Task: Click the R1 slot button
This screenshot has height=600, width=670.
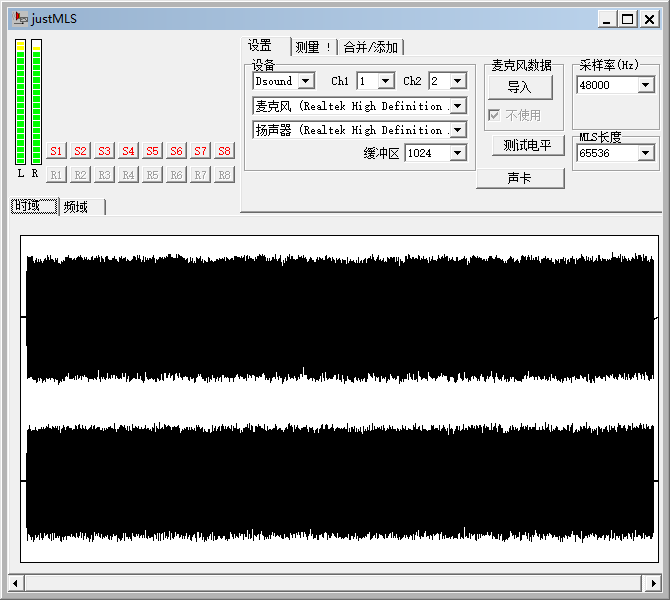Action: (56, 175)
